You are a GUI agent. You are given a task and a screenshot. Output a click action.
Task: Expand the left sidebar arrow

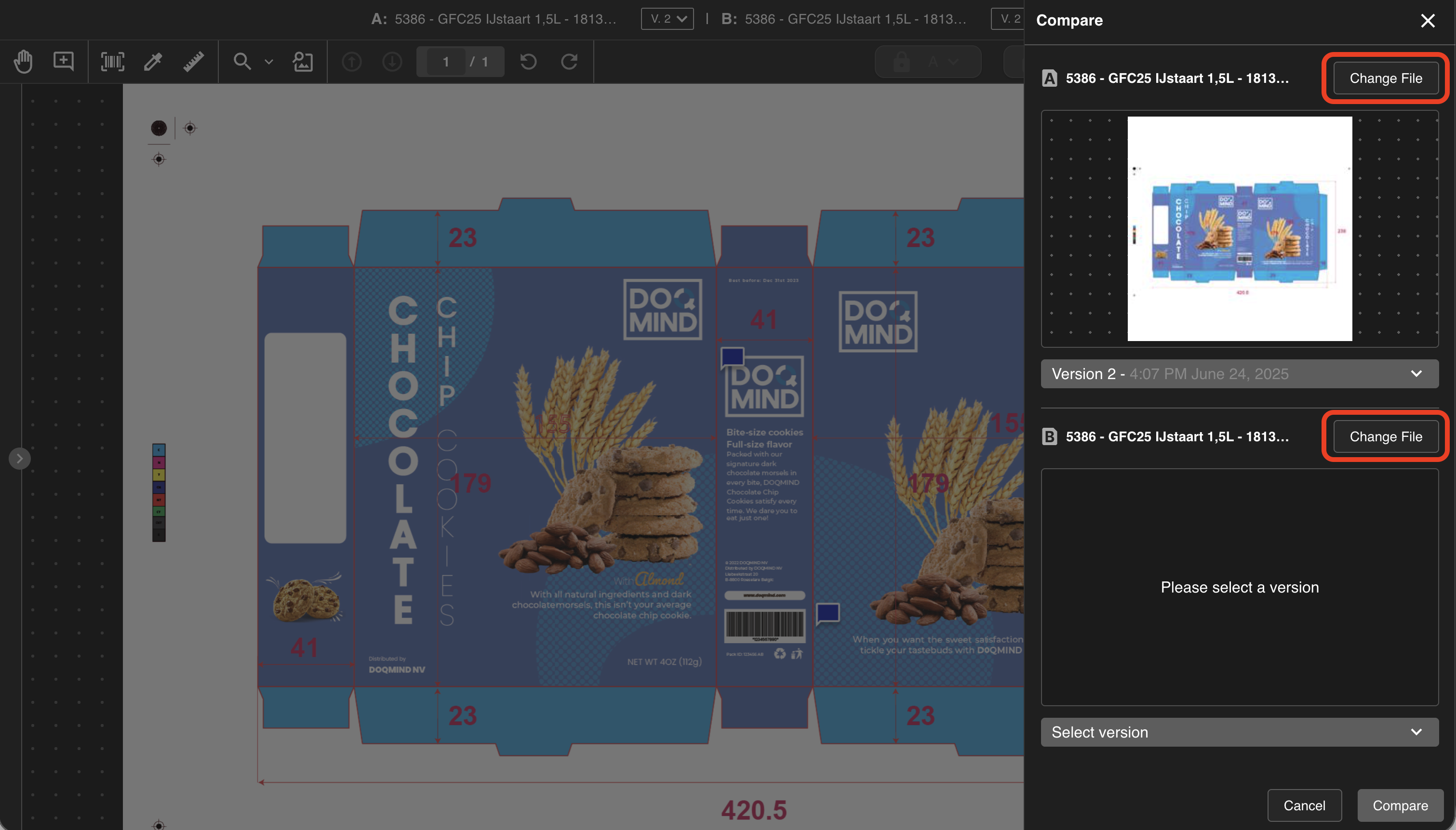19,458
